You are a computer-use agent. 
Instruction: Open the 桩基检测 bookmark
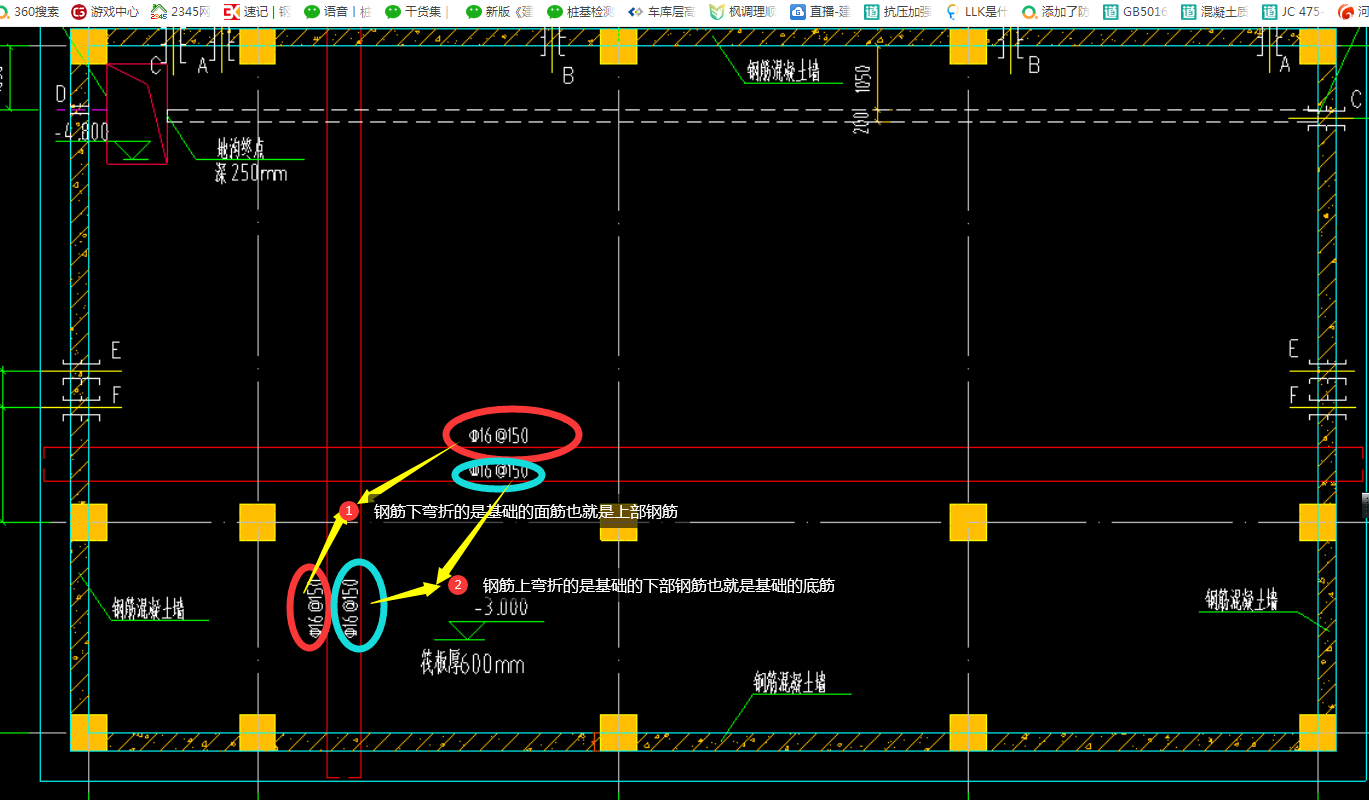pyautogui.click(x=580, y=12)
